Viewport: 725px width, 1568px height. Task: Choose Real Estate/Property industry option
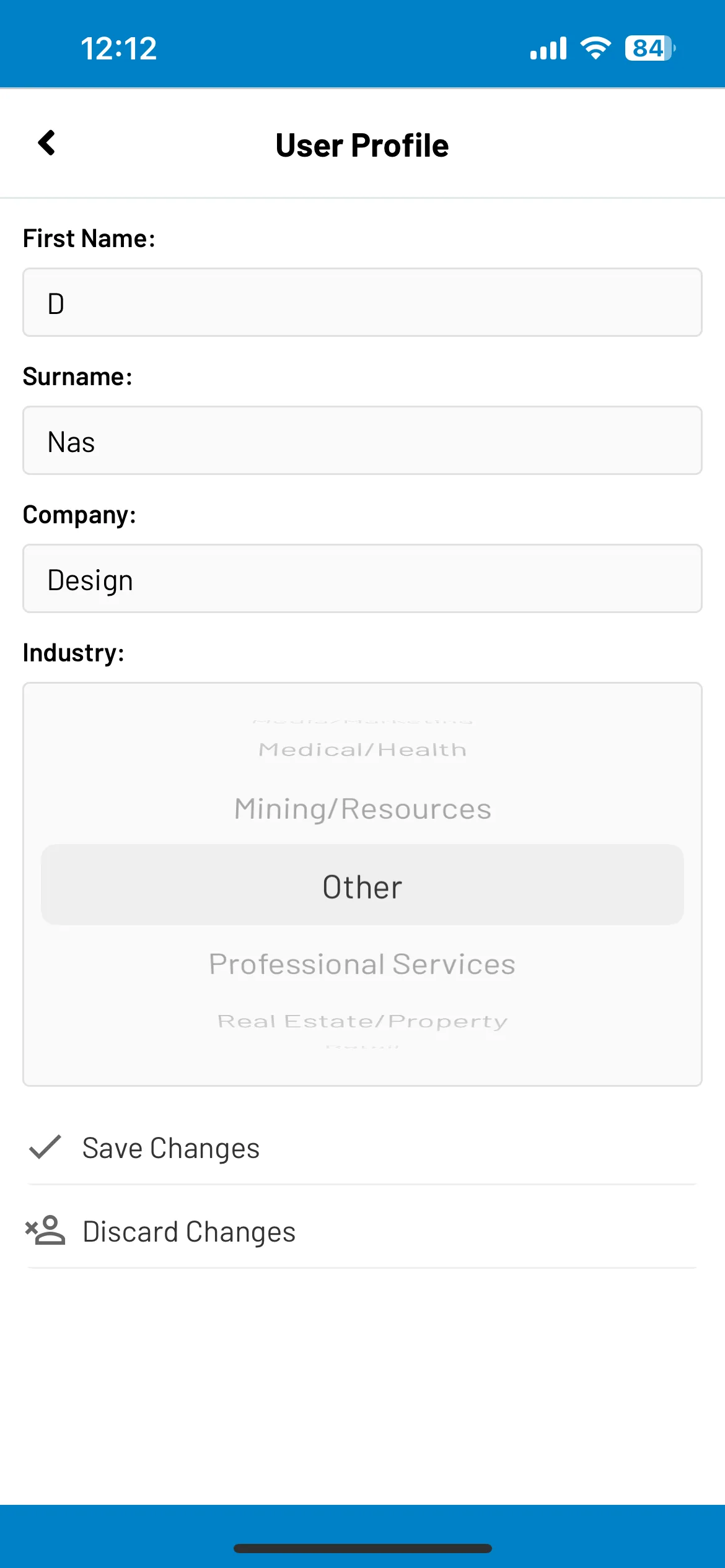pyautogui.click(x=362, y=1021)
